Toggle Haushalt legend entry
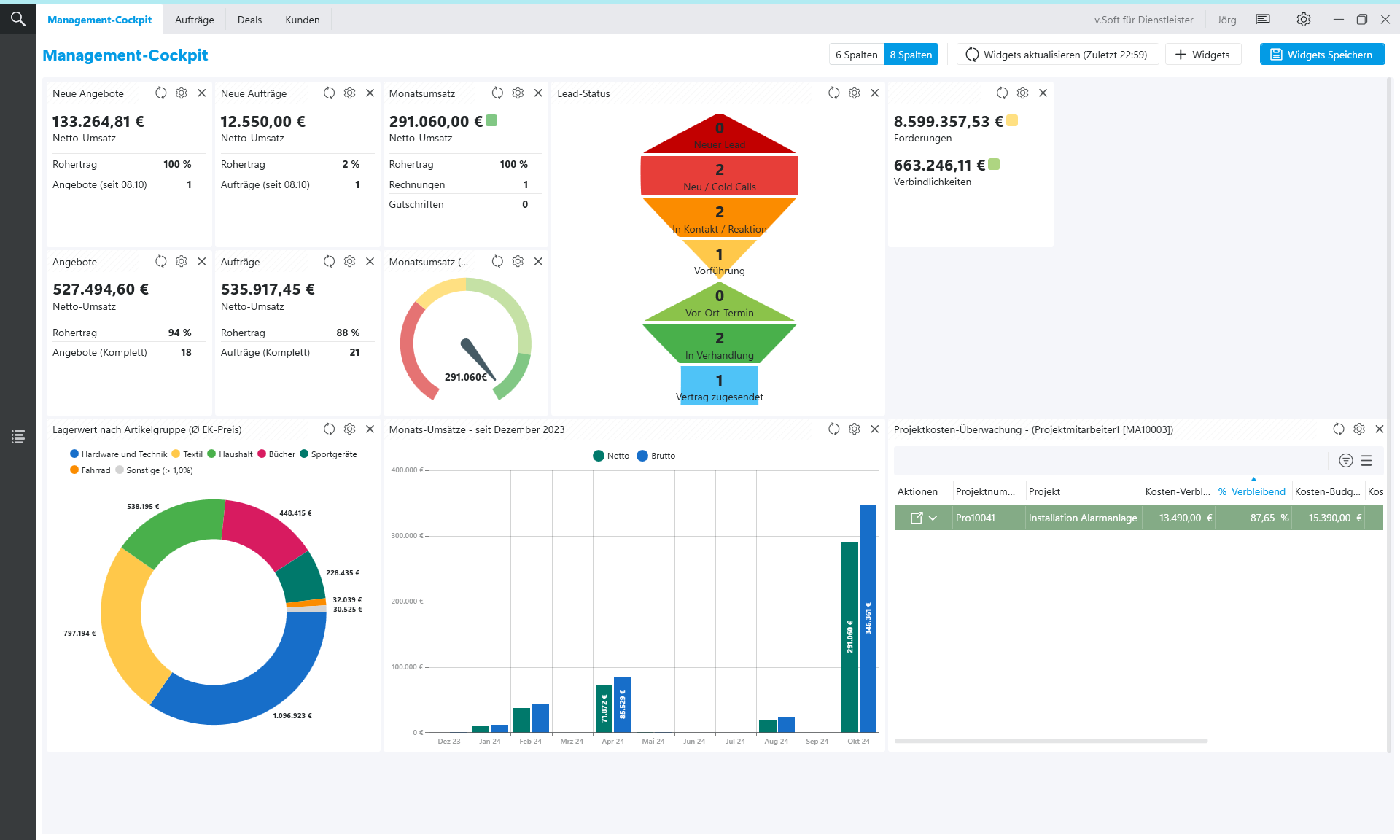Viewport: 1400px width, 840px height. tap(230, 454)
